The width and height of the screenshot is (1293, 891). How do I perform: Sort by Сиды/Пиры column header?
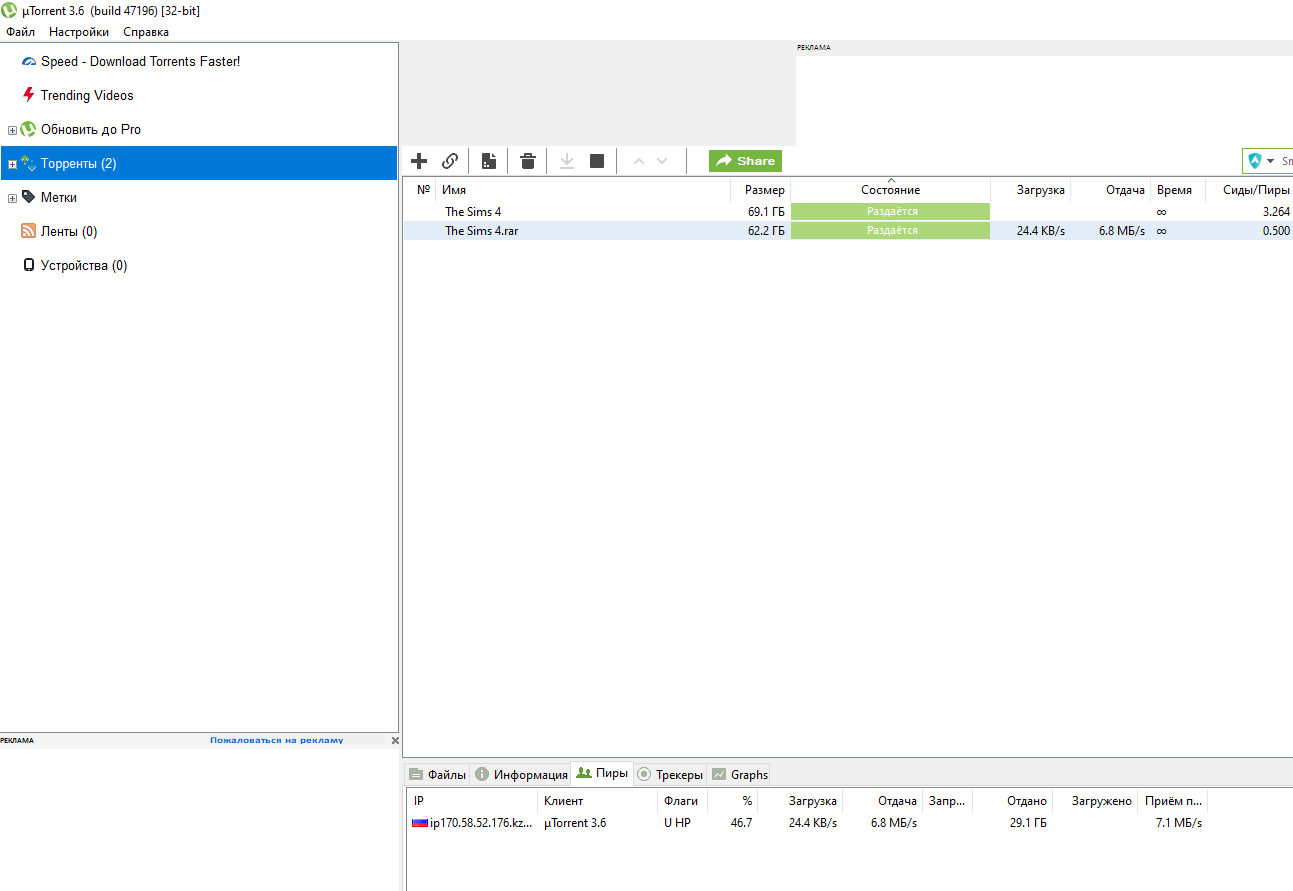[x=1250, y=189]
